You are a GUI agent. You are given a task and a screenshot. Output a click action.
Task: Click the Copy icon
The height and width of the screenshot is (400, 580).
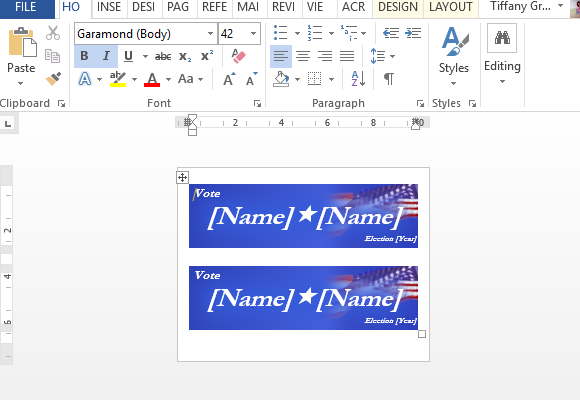click(x=53, y=56)
